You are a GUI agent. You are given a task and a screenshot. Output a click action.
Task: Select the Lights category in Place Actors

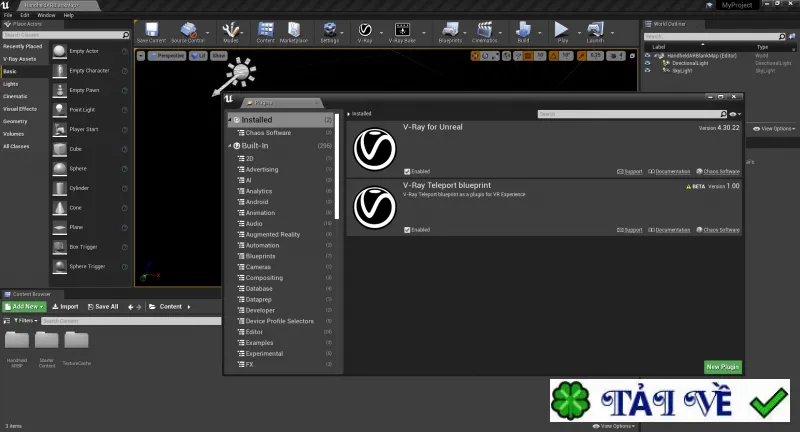pos(11,84)
